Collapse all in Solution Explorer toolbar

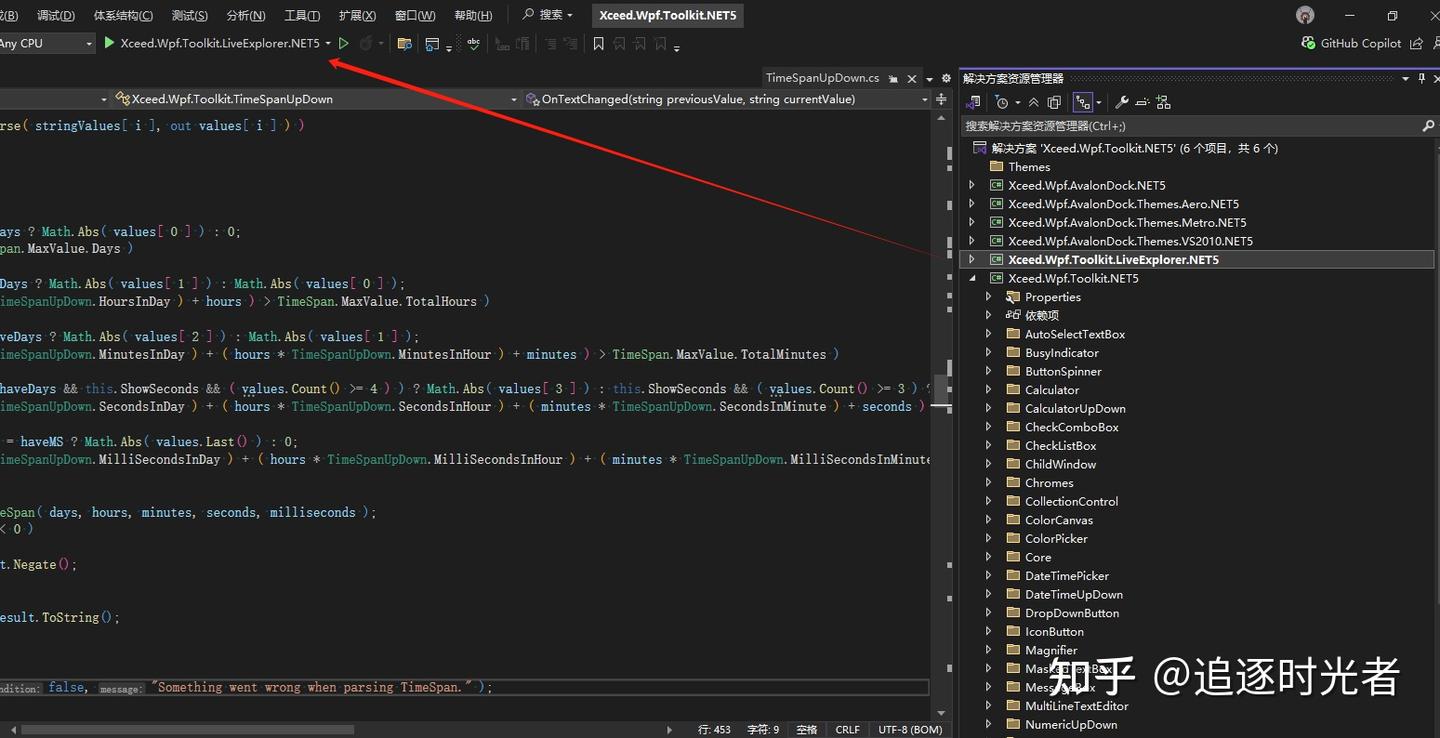[1034, 102]
